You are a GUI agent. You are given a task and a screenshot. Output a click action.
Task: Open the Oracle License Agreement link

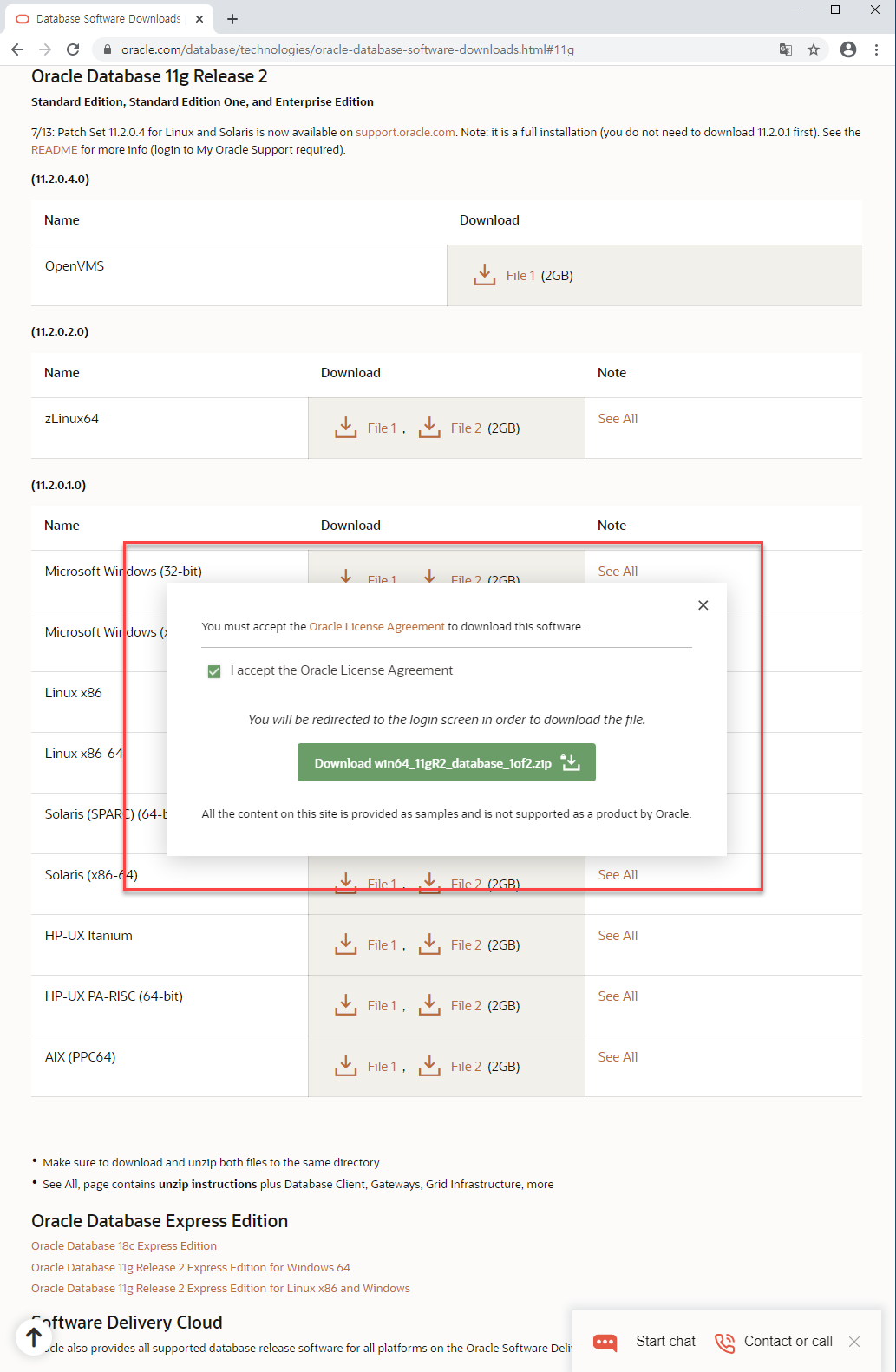click(376, 626)
